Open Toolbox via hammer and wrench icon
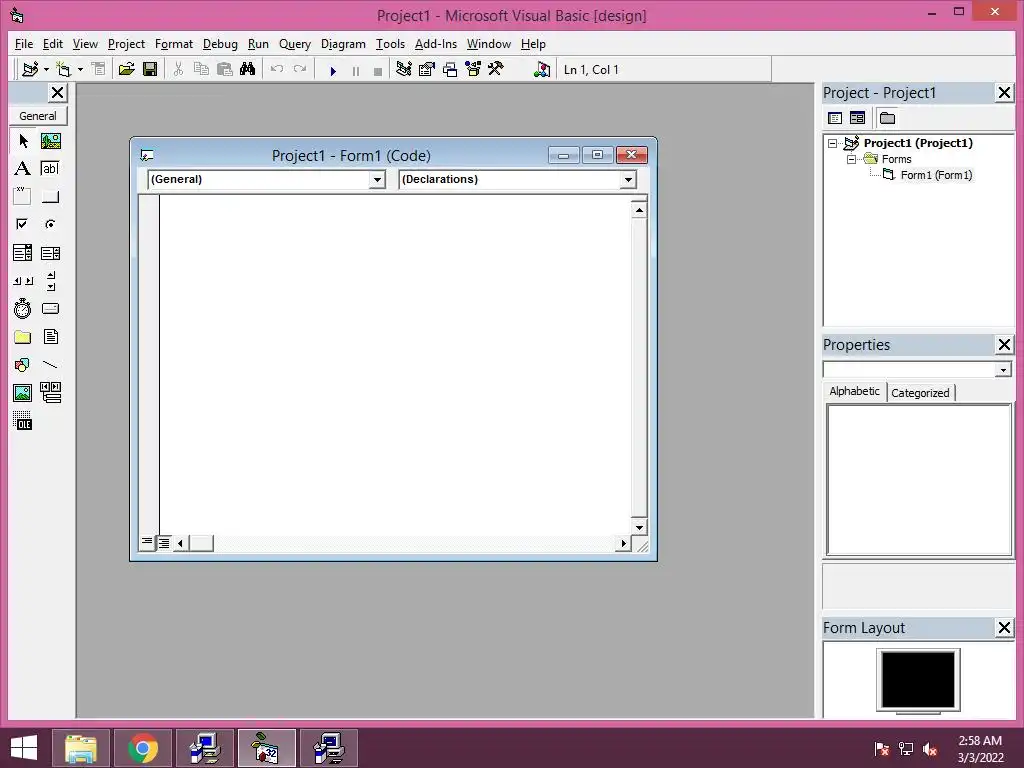 (496, 69)
